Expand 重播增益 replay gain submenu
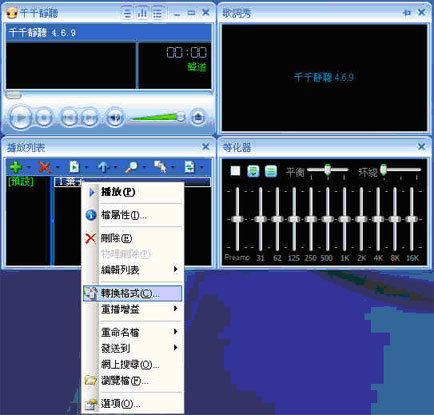Image resolution: width=434 pixels, height=415 pixels. [x=133, y=309]
